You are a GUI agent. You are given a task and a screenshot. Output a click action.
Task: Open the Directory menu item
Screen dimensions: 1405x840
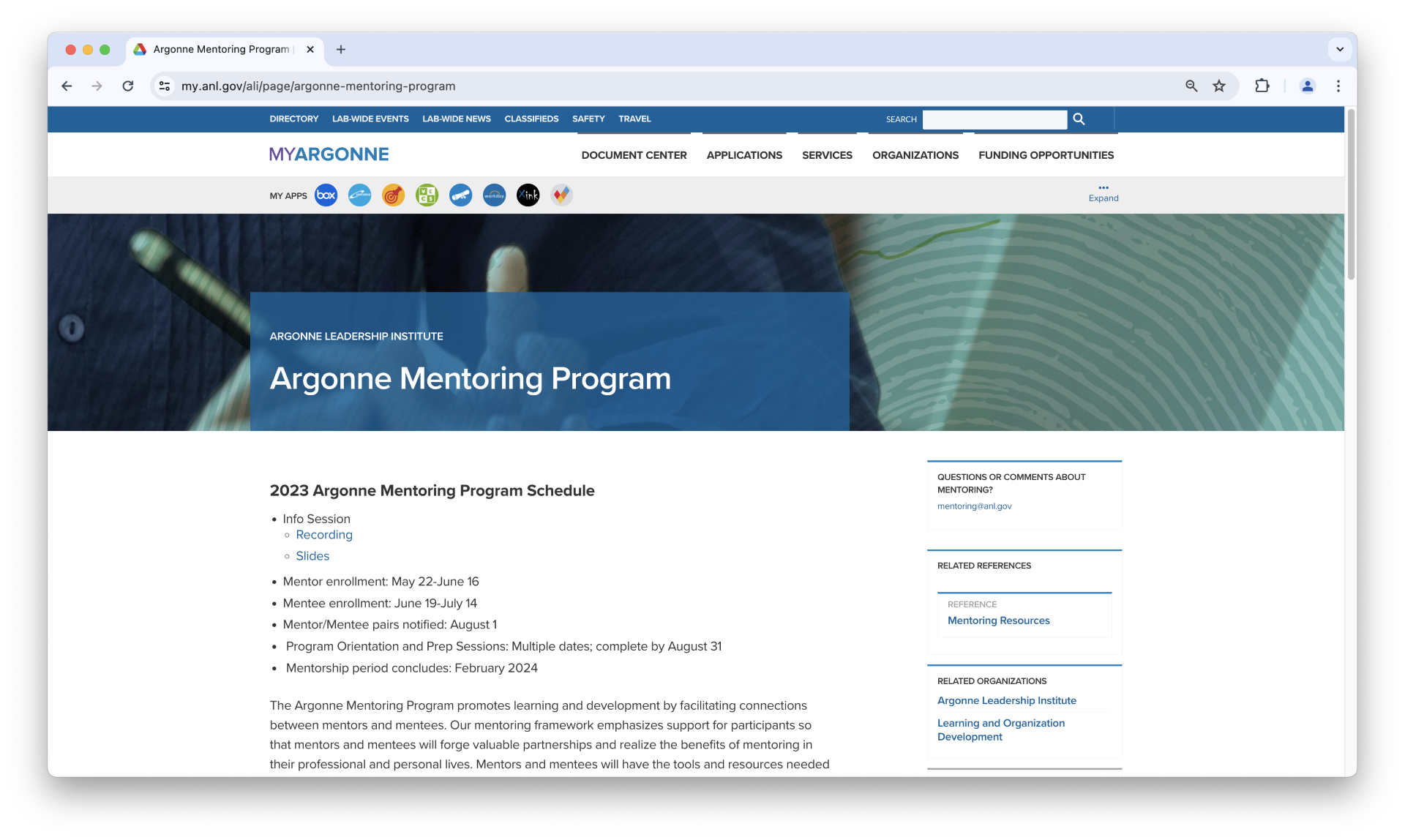(x=294, y=119)
